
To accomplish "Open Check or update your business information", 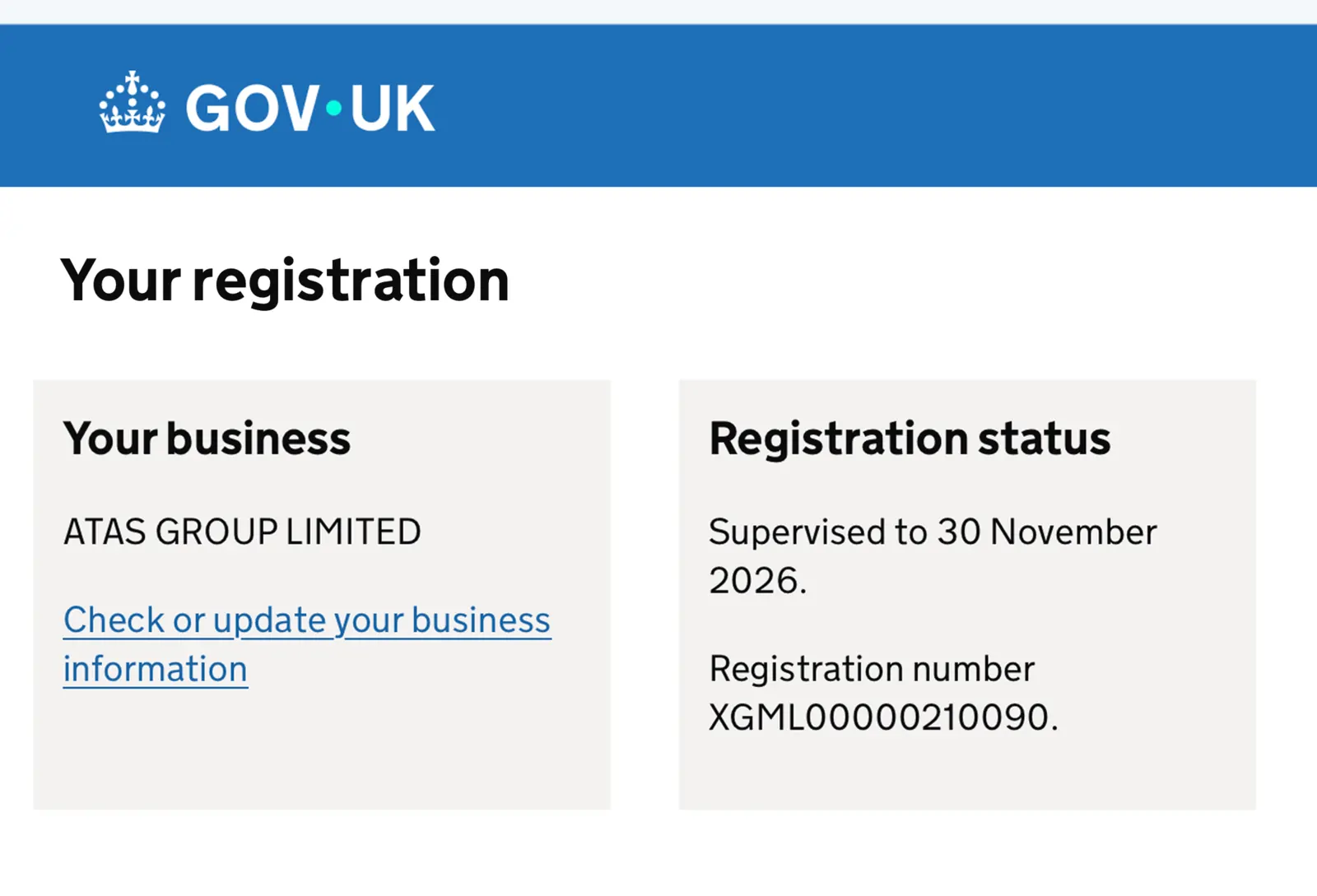I will (x=307, y=644).
